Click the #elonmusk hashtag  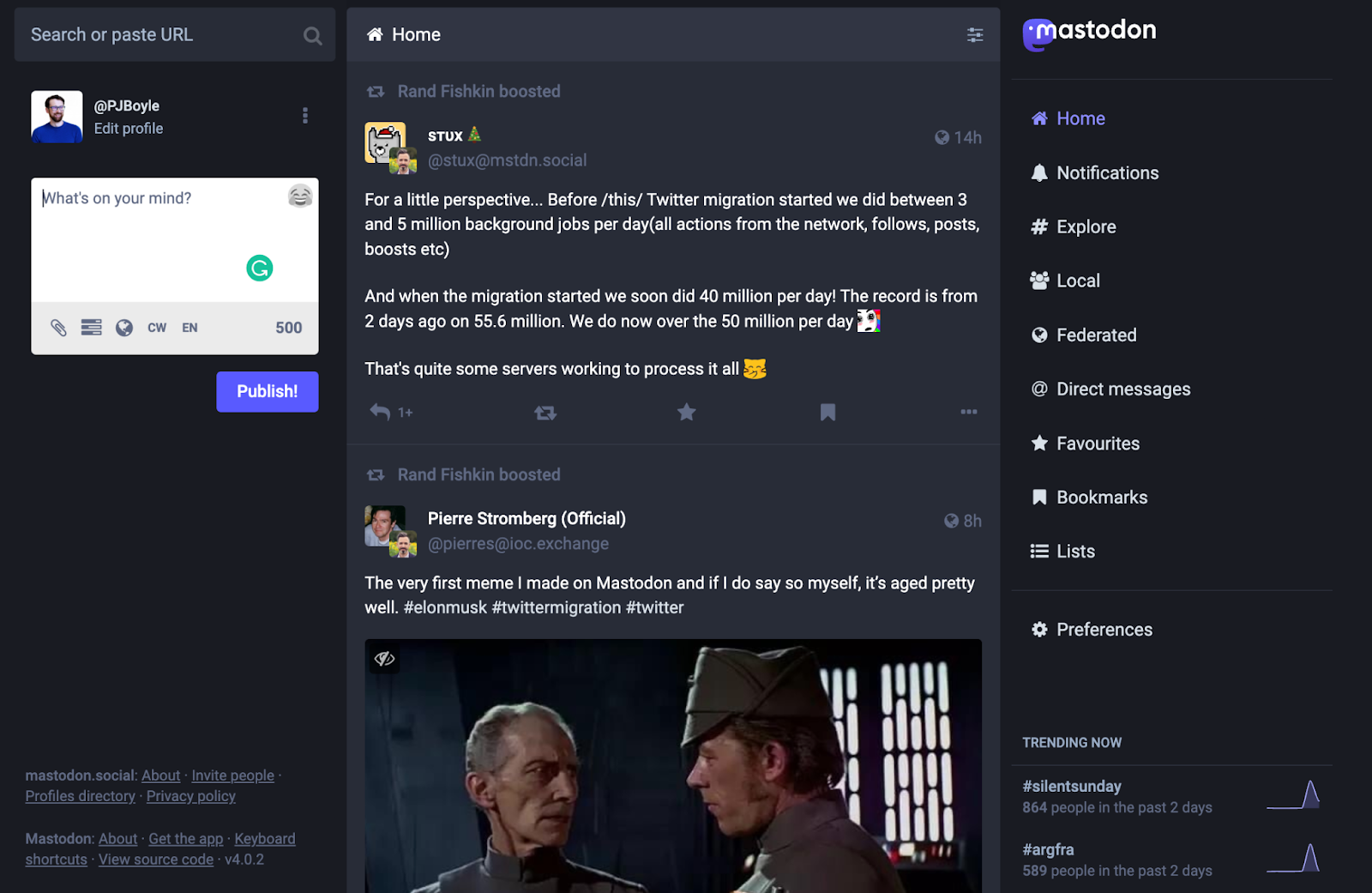pos(445,608)
